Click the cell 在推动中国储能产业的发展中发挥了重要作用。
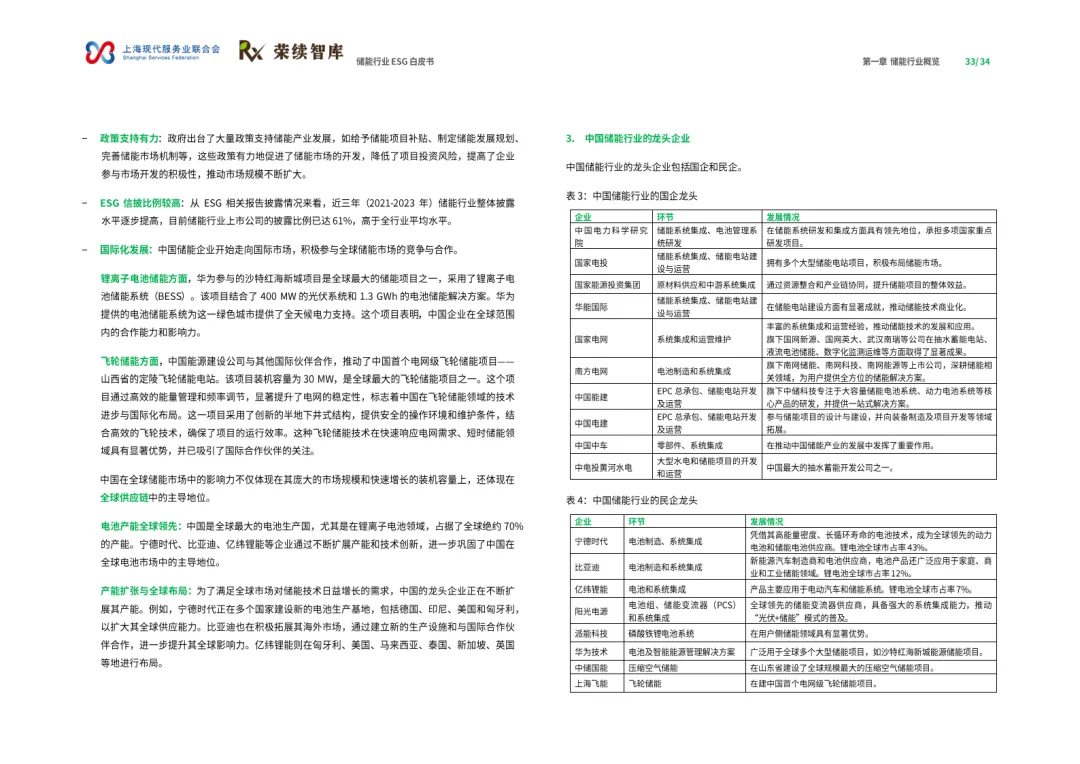 tap(880, 445)
